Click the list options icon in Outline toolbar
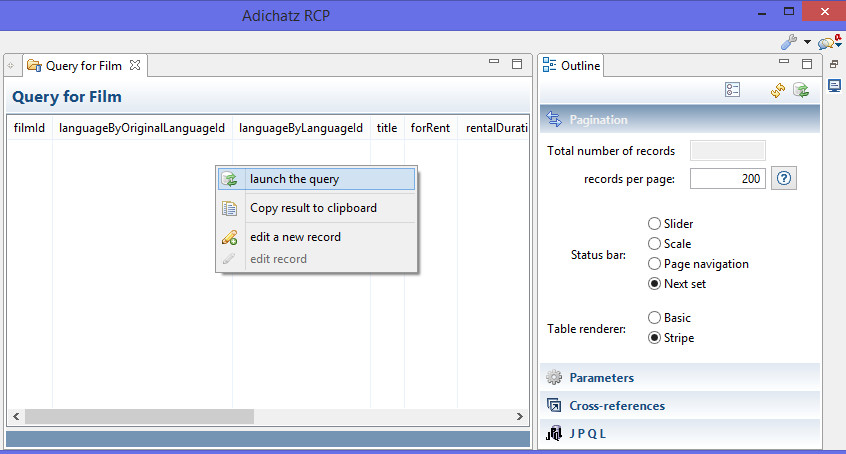 tap(733, 90)
